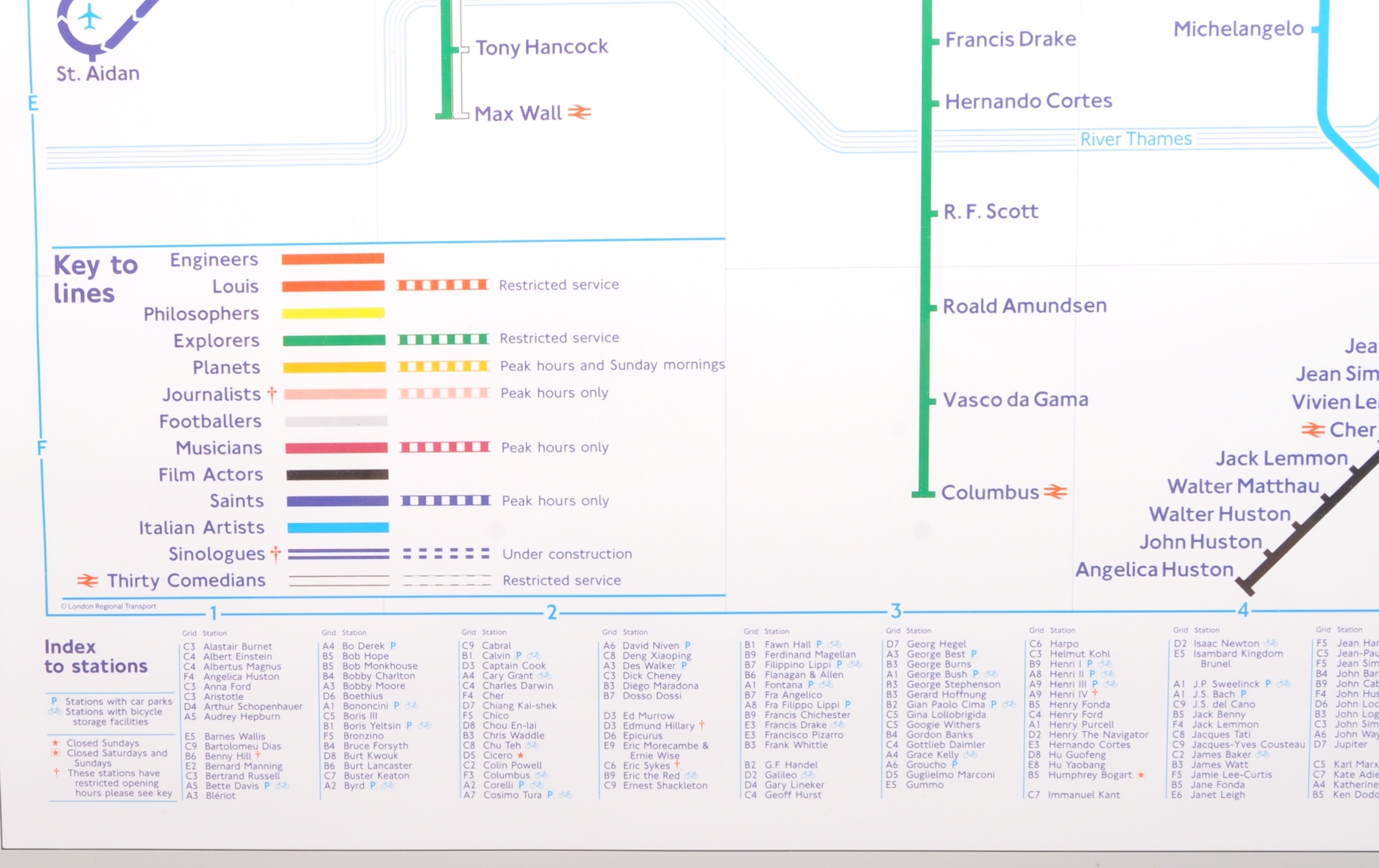
Task: Click the rail symbol before Thirty Comedians
Action: tap(88, 581)
